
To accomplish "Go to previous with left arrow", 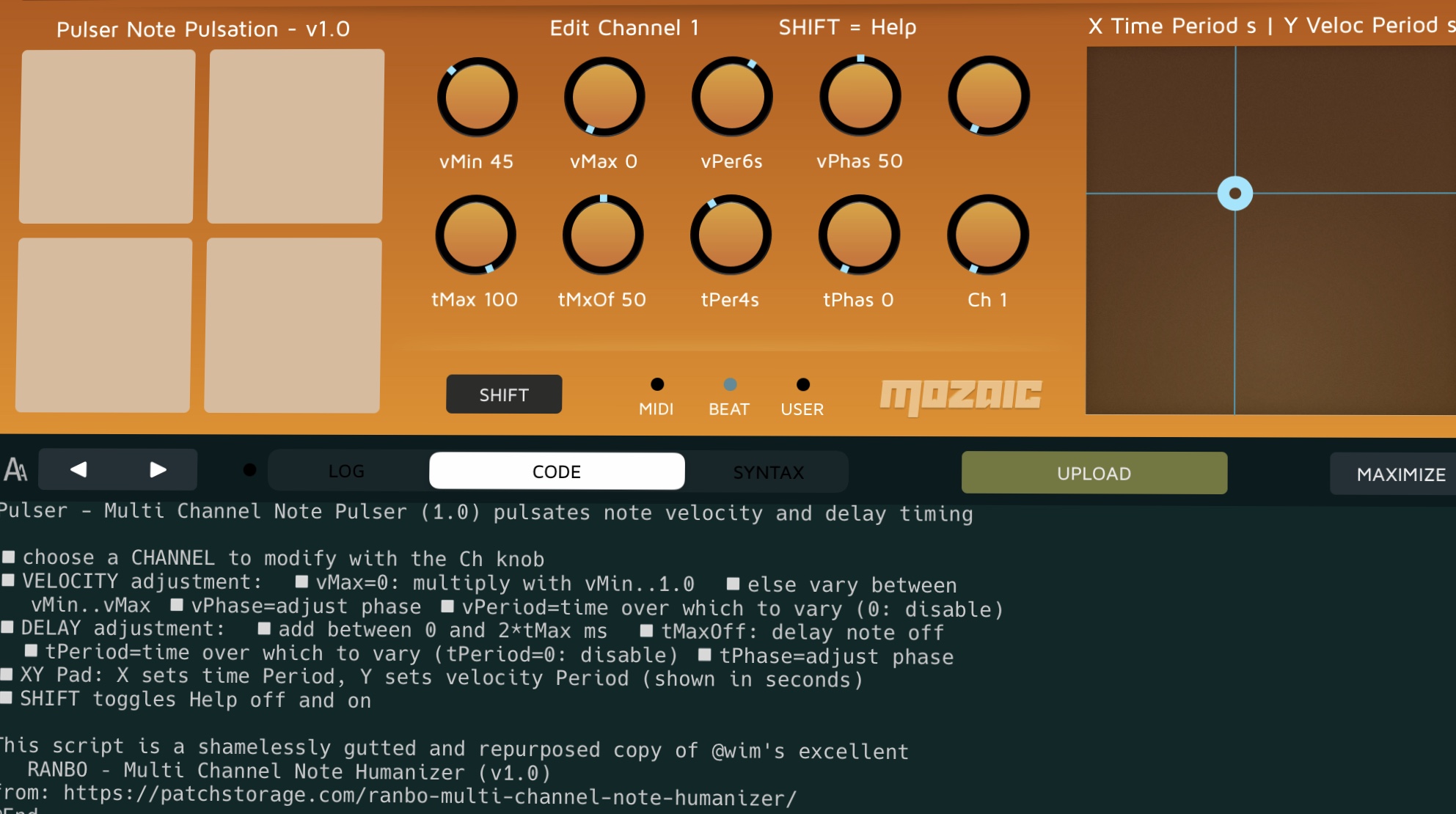I will tap(78, 469).
